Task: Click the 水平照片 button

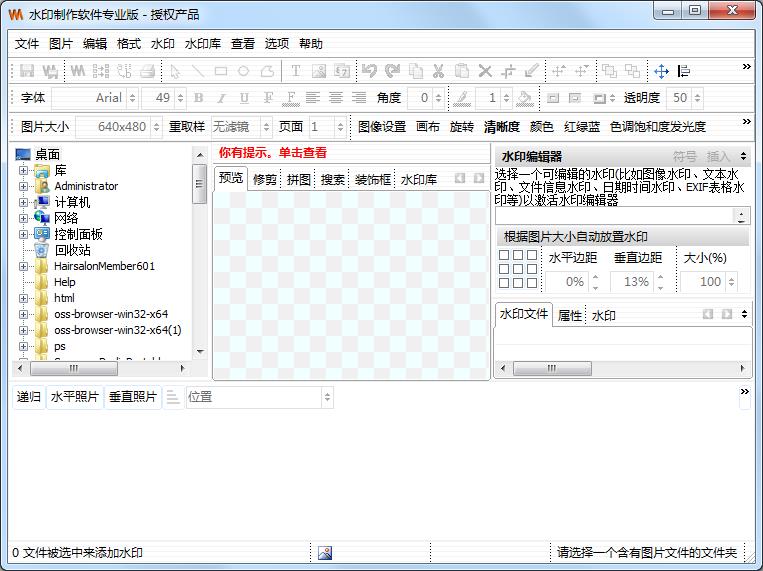Action: click(x=75, y=397)
